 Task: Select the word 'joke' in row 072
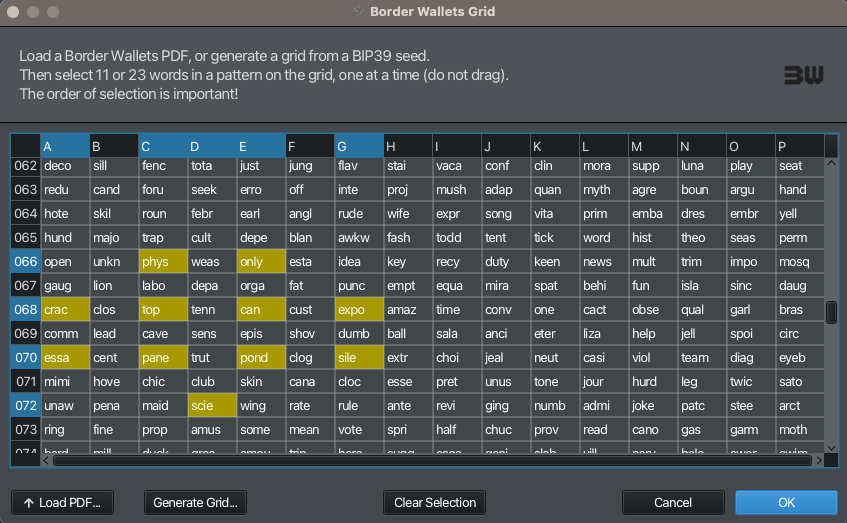(653, 406)
